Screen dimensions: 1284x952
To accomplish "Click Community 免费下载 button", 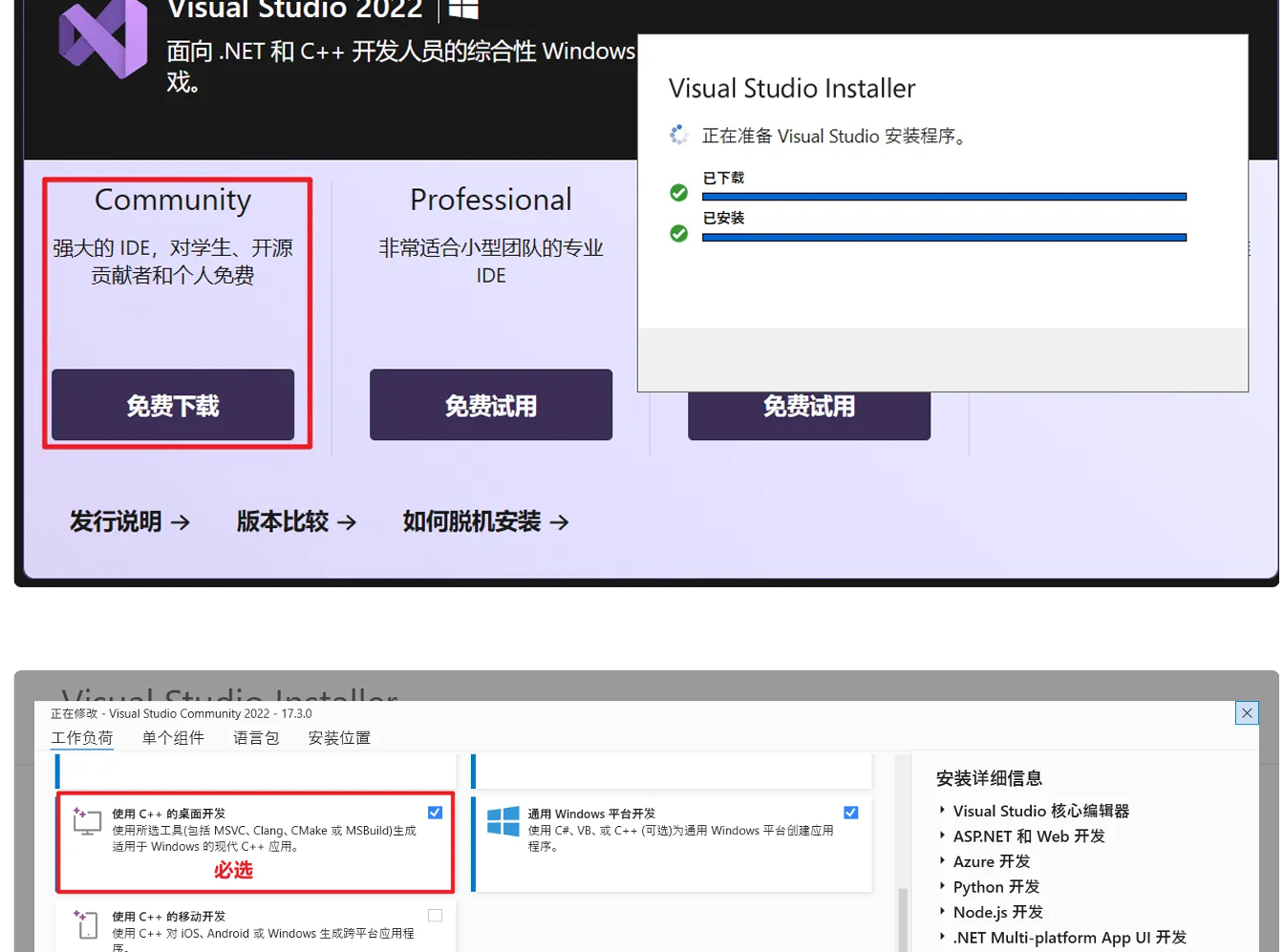I will pyautogui.click(x=173, y=405).
